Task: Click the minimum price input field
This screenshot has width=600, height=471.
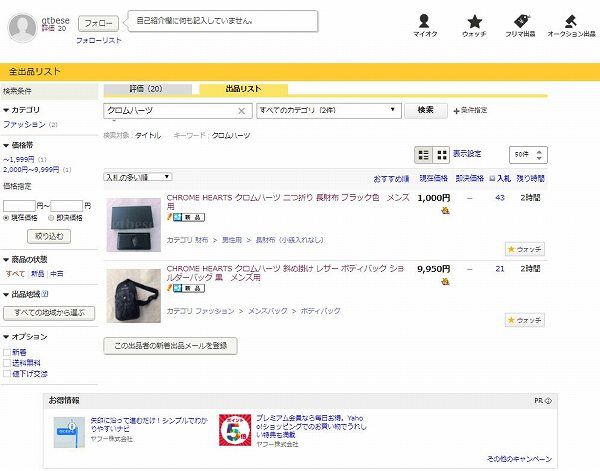Action: click(x=19, y=206)
